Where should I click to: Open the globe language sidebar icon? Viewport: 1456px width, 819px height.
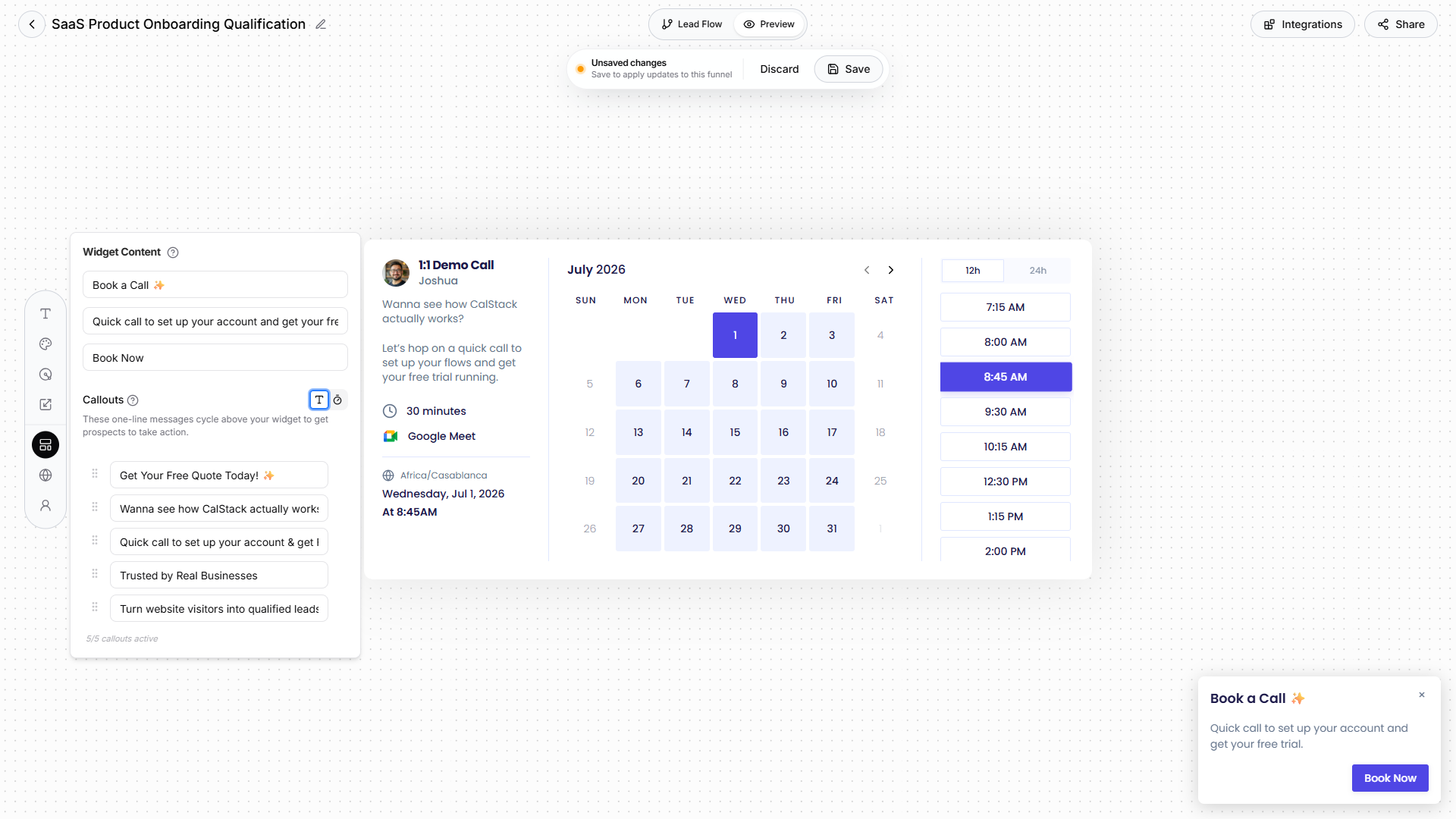45,475
